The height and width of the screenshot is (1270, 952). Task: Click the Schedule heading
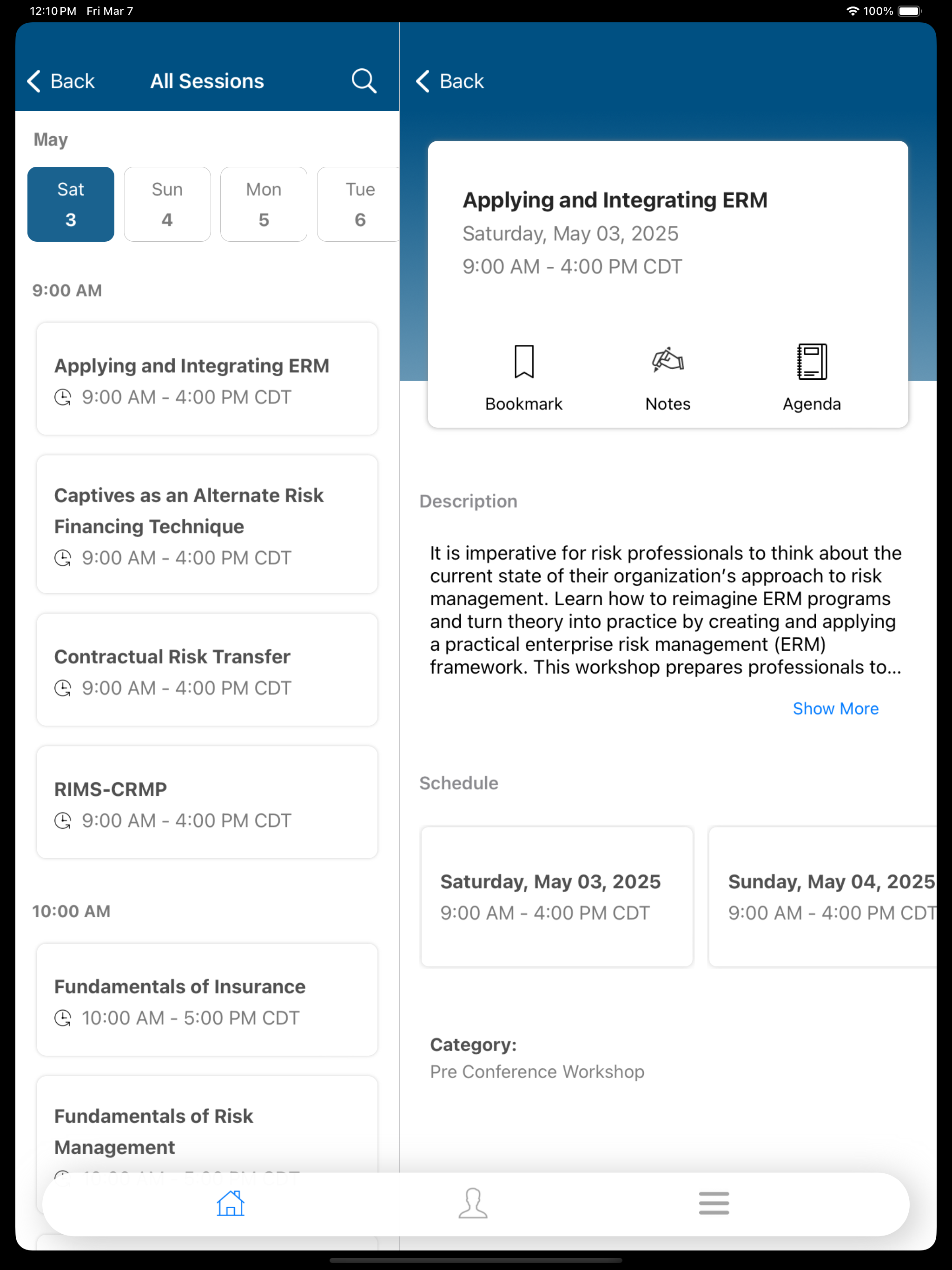459,783
